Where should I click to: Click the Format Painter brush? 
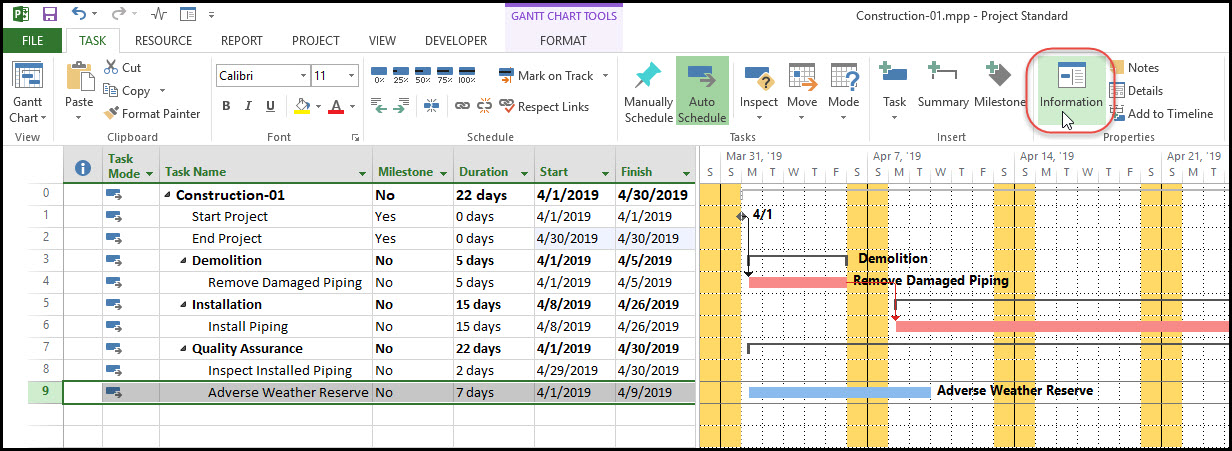coord(148,114)
